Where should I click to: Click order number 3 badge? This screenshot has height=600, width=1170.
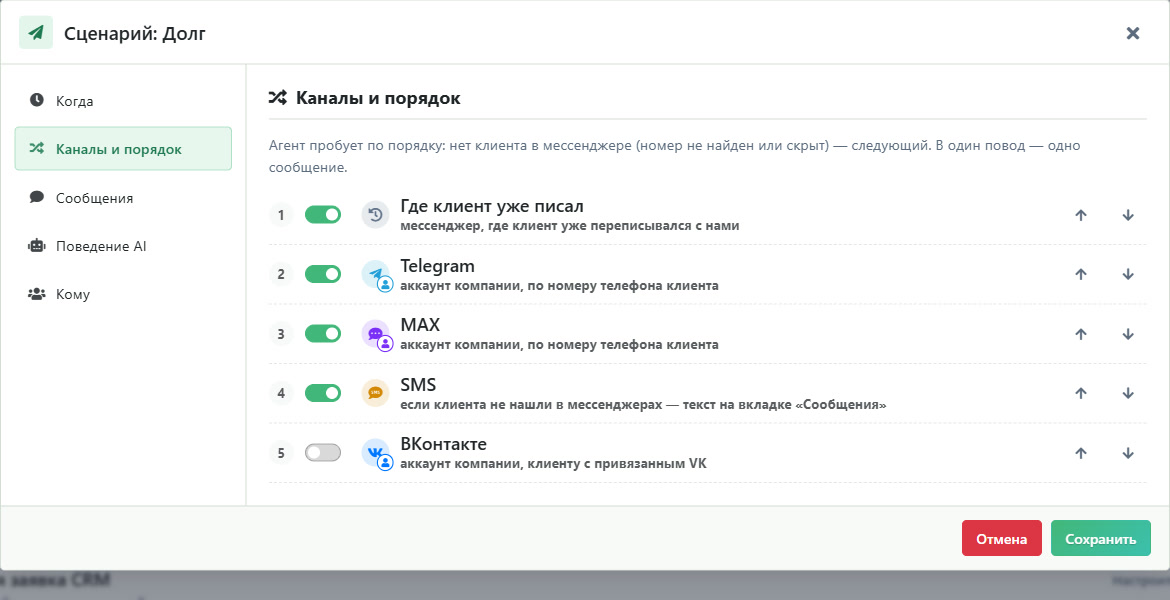point(281,334)
